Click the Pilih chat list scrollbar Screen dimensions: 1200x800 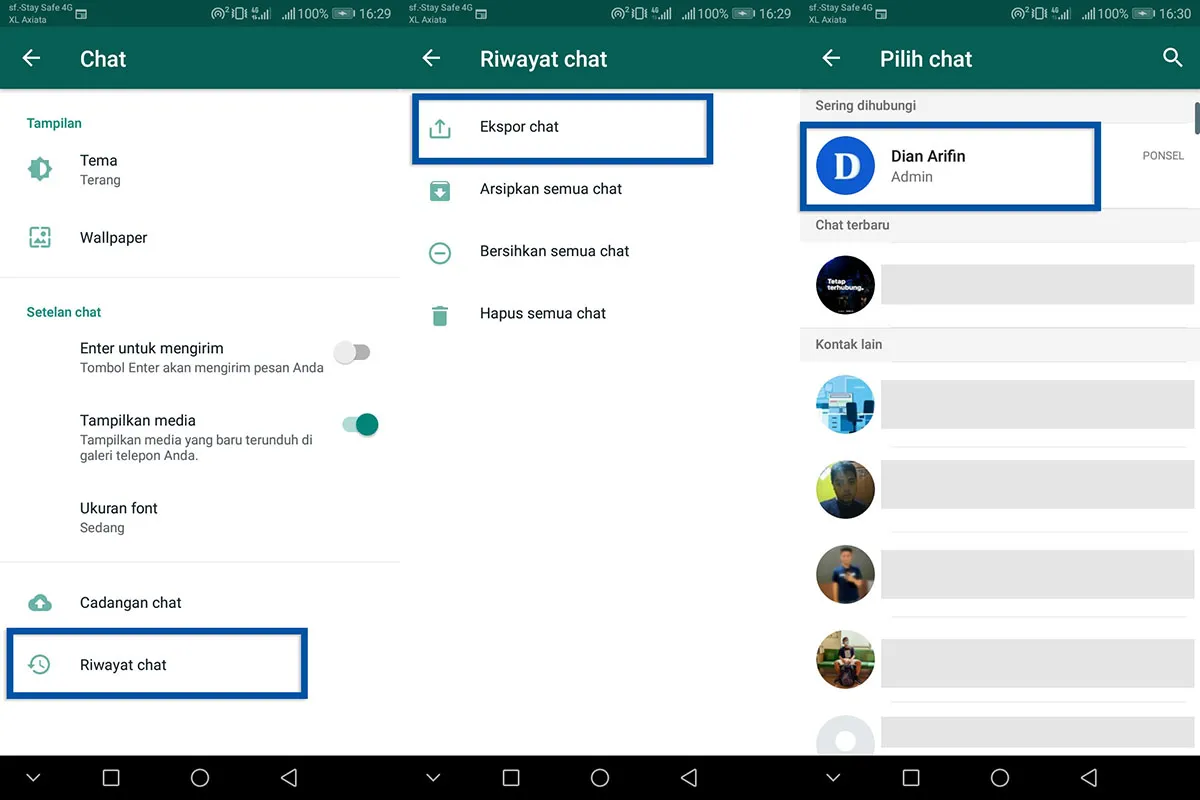1196,117
